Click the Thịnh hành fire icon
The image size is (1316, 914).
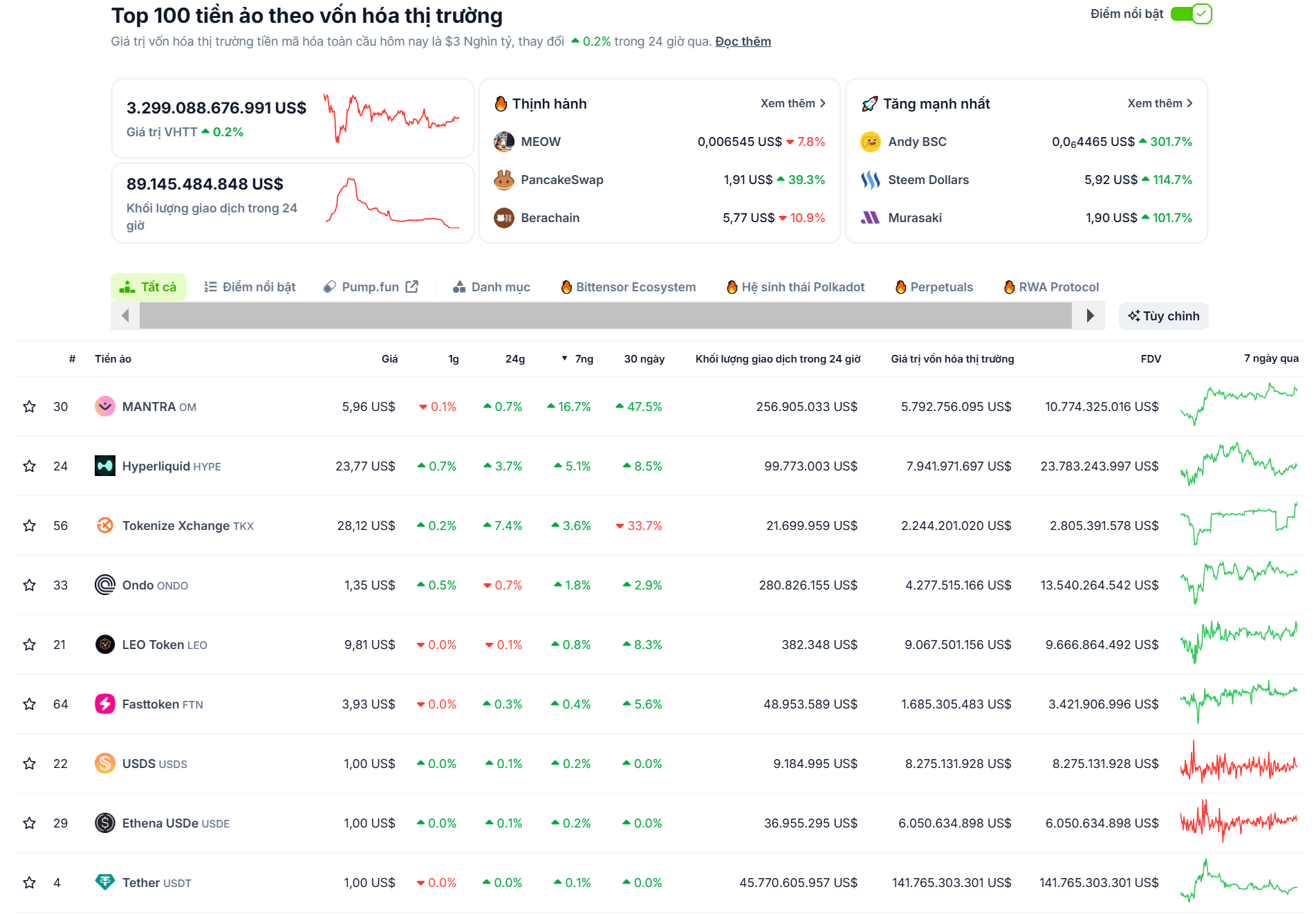(501, 104)
